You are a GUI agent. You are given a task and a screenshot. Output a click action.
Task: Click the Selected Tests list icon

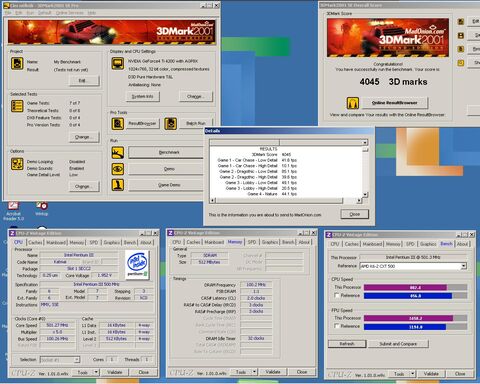coord(17,106)
